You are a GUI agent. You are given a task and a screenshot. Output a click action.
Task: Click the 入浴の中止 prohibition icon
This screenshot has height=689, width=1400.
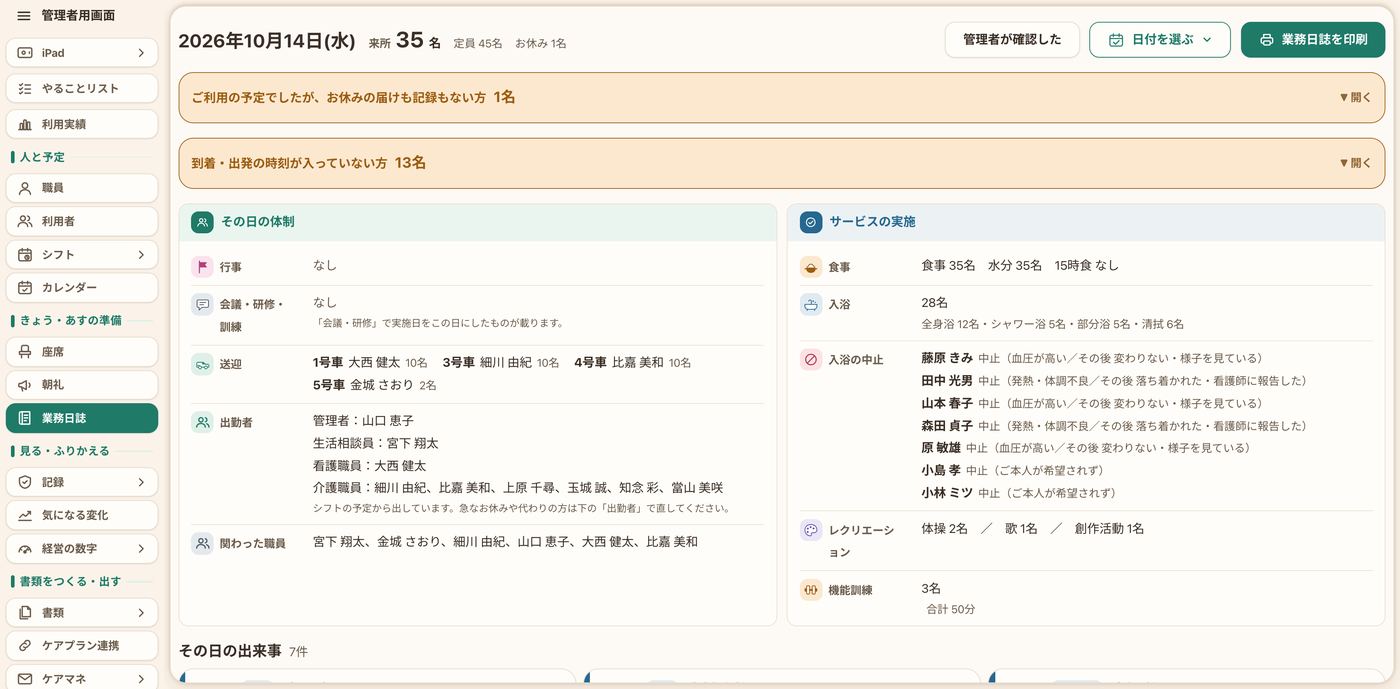(811, 359)
